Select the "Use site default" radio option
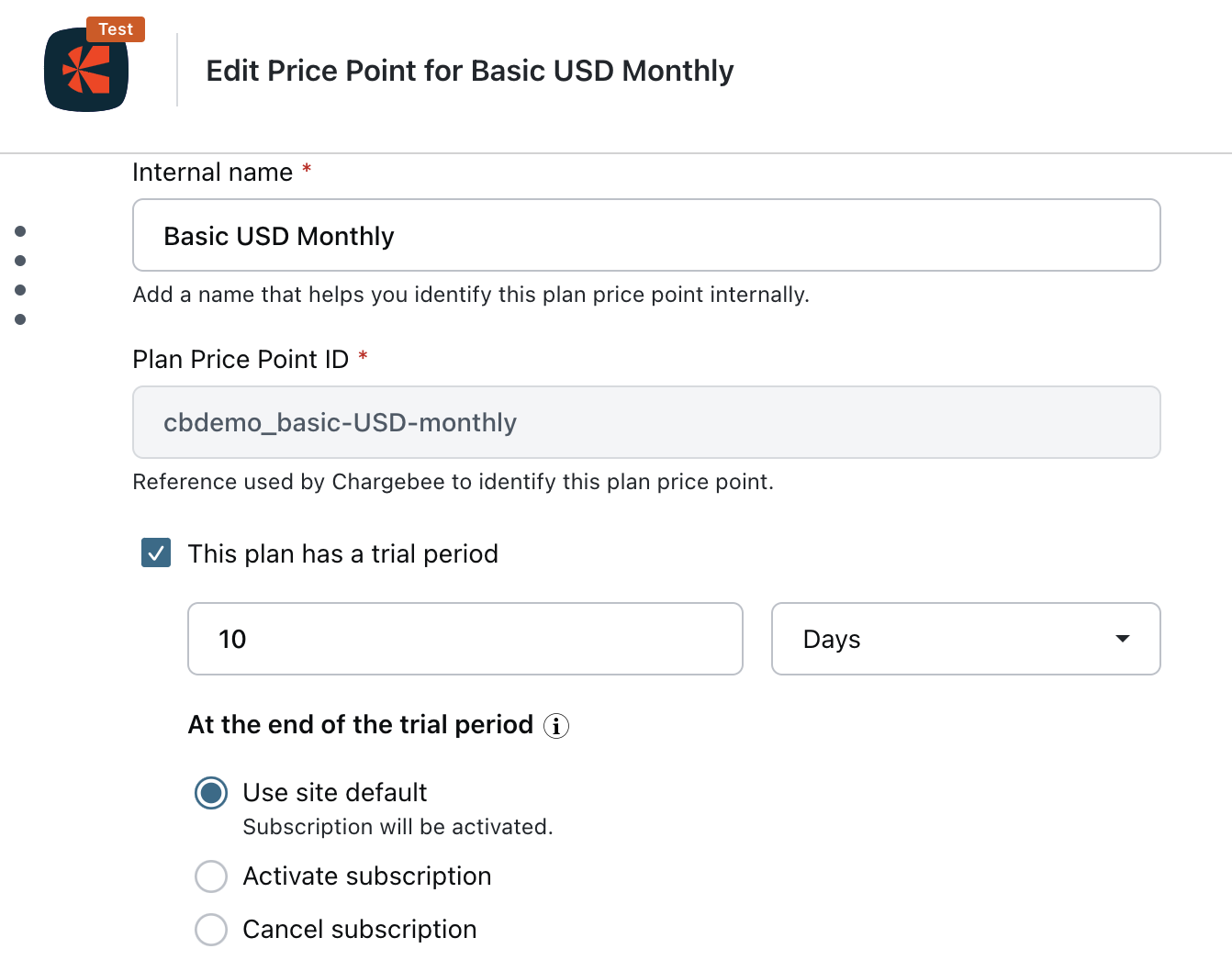The height and width of the screenshot is (971, 1232). pos(211,793)
